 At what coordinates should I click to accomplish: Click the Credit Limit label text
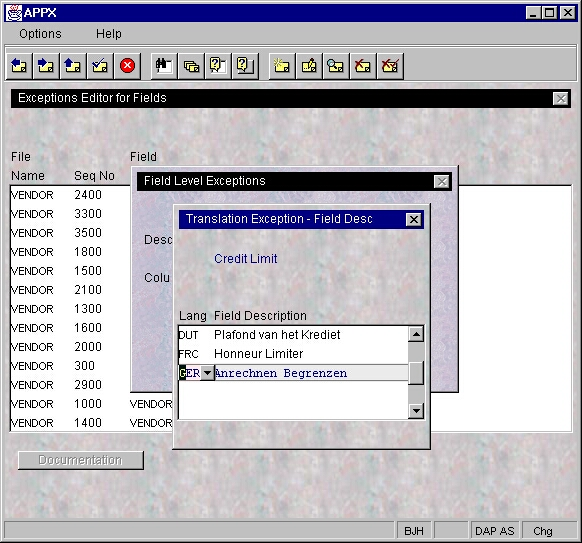tap(246, 259)
